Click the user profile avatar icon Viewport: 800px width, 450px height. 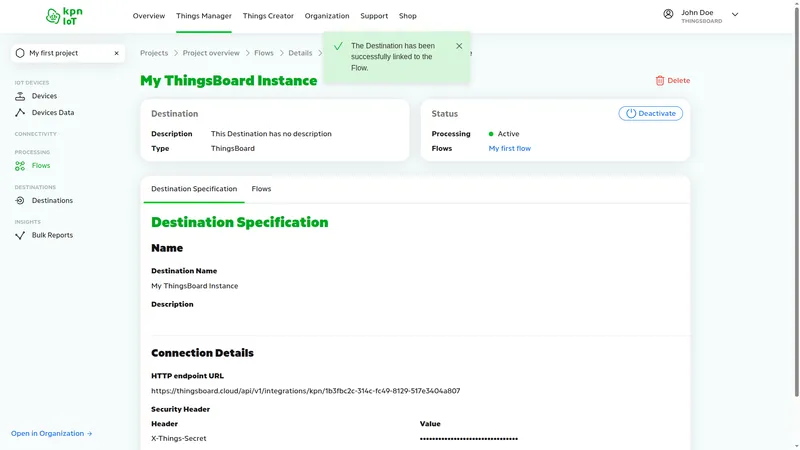pyautogui.click(x=668, y=14)
